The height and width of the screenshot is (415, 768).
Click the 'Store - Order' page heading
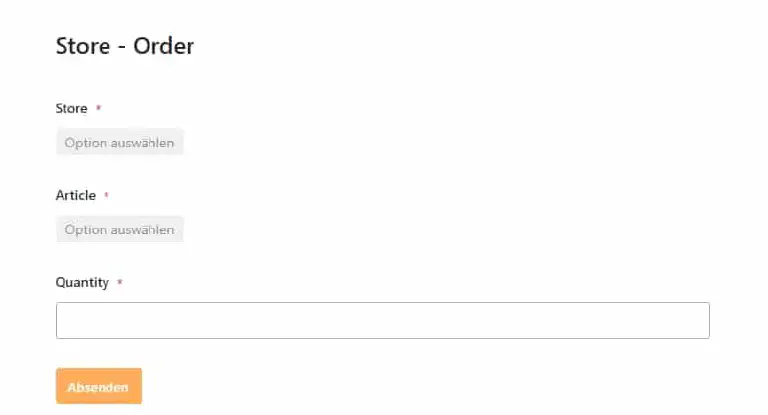tap(125, 46)
